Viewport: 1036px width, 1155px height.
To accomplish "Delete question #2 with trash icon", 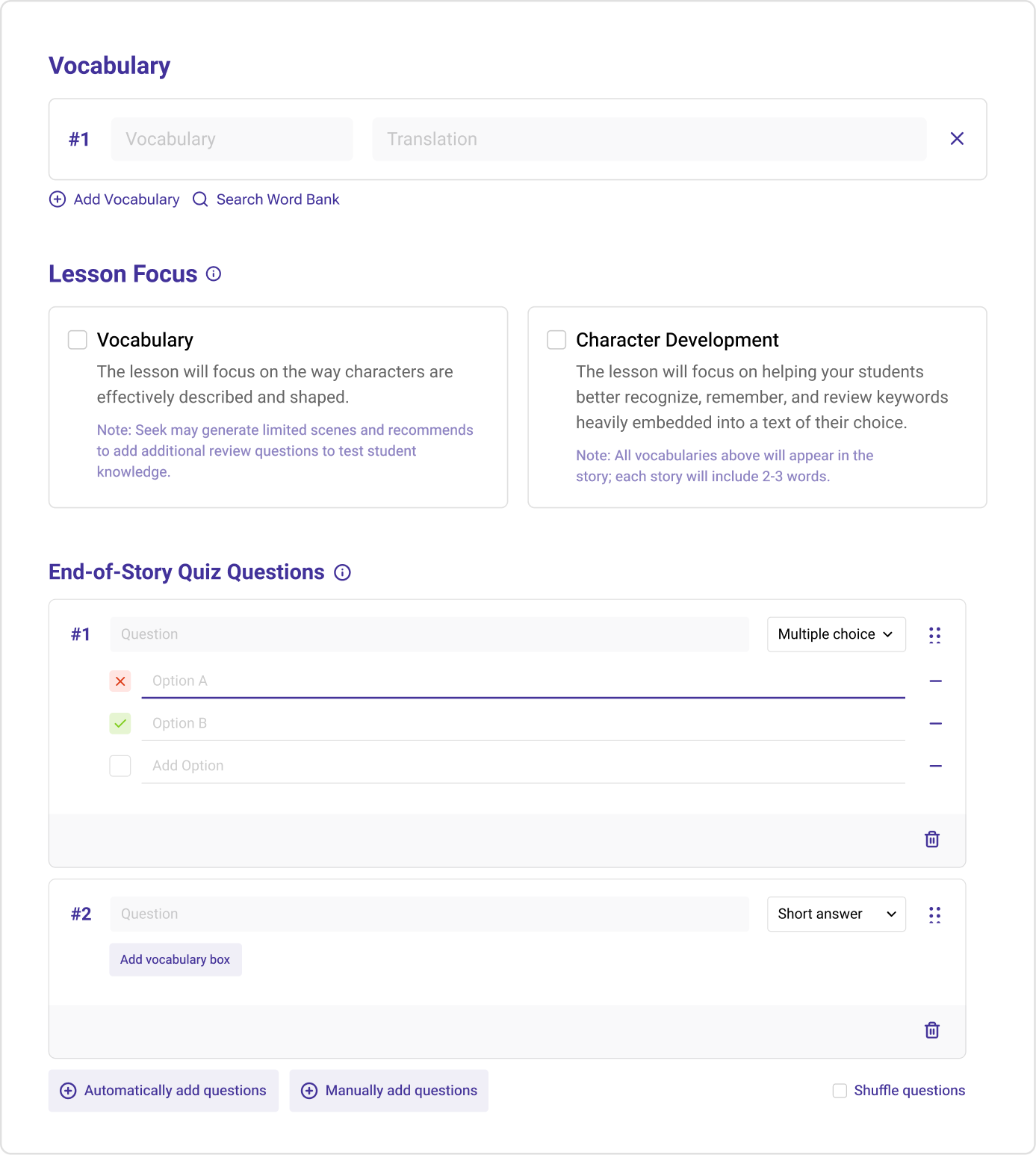I will pos(932,1030).
